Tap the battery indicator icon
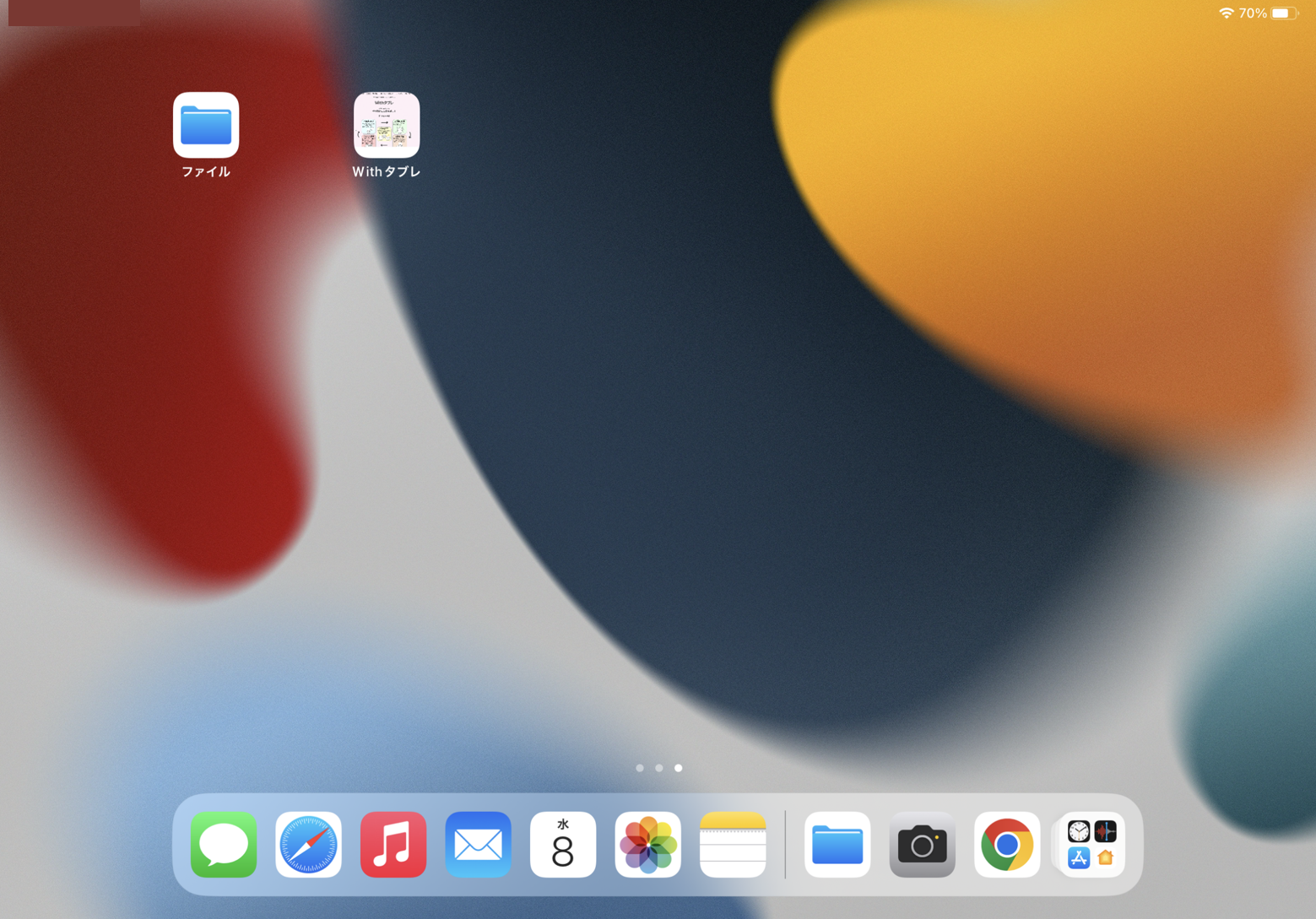The image size is (1316, 919). 1285,13
